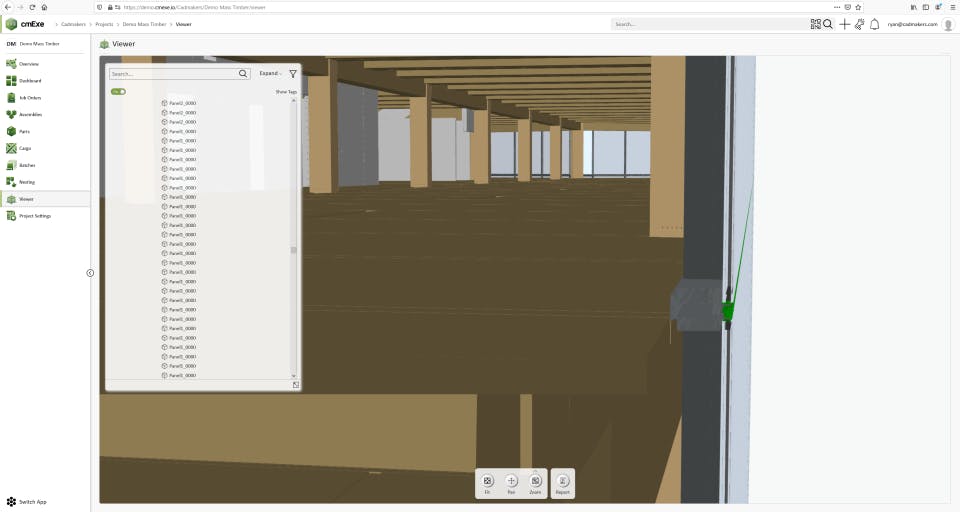Click the celebration icon next to the bell

(x=860, y=24)
